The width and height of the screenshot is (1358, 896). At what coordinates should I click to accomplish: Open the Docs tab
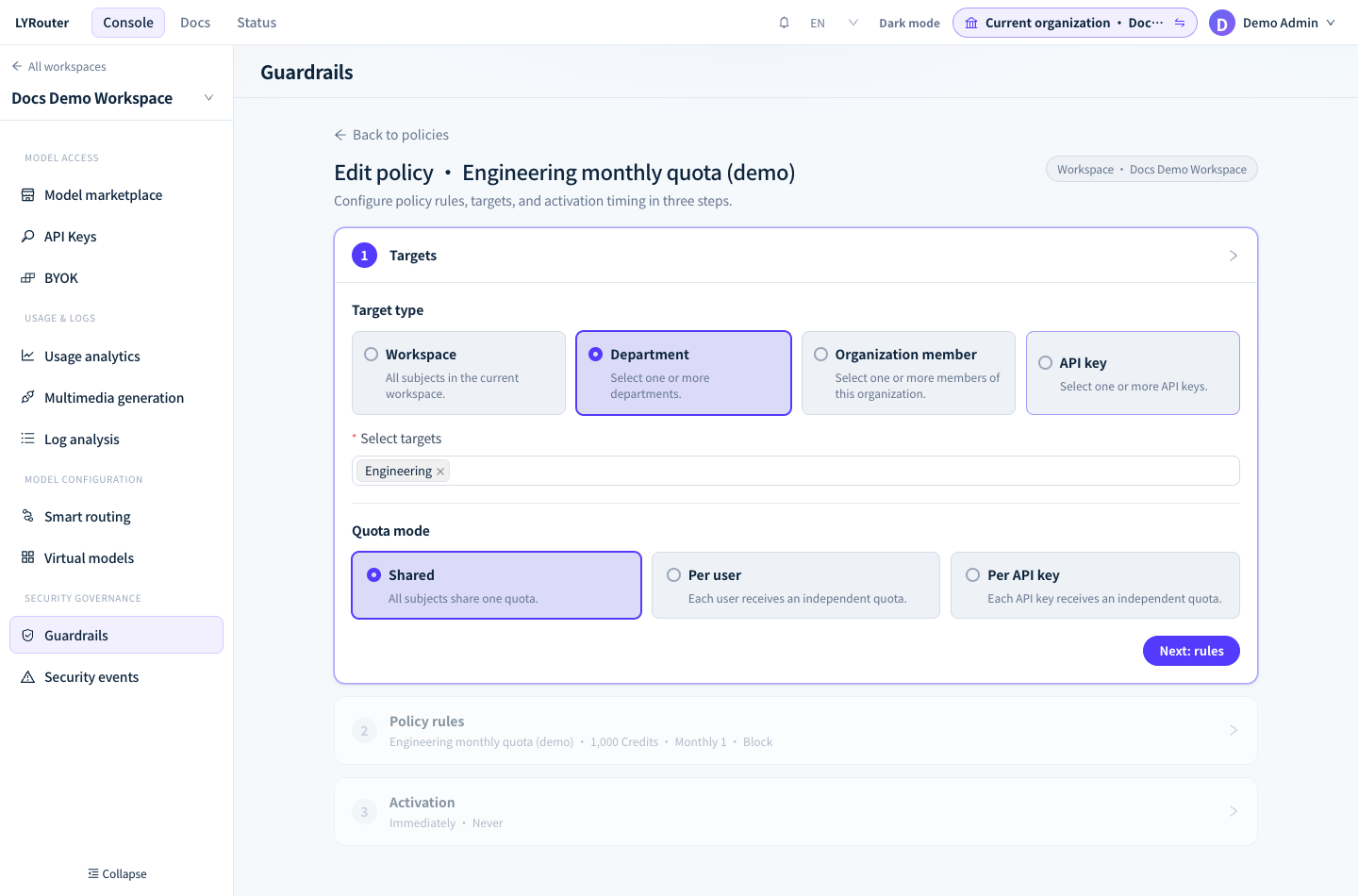(x=195, y=23)
